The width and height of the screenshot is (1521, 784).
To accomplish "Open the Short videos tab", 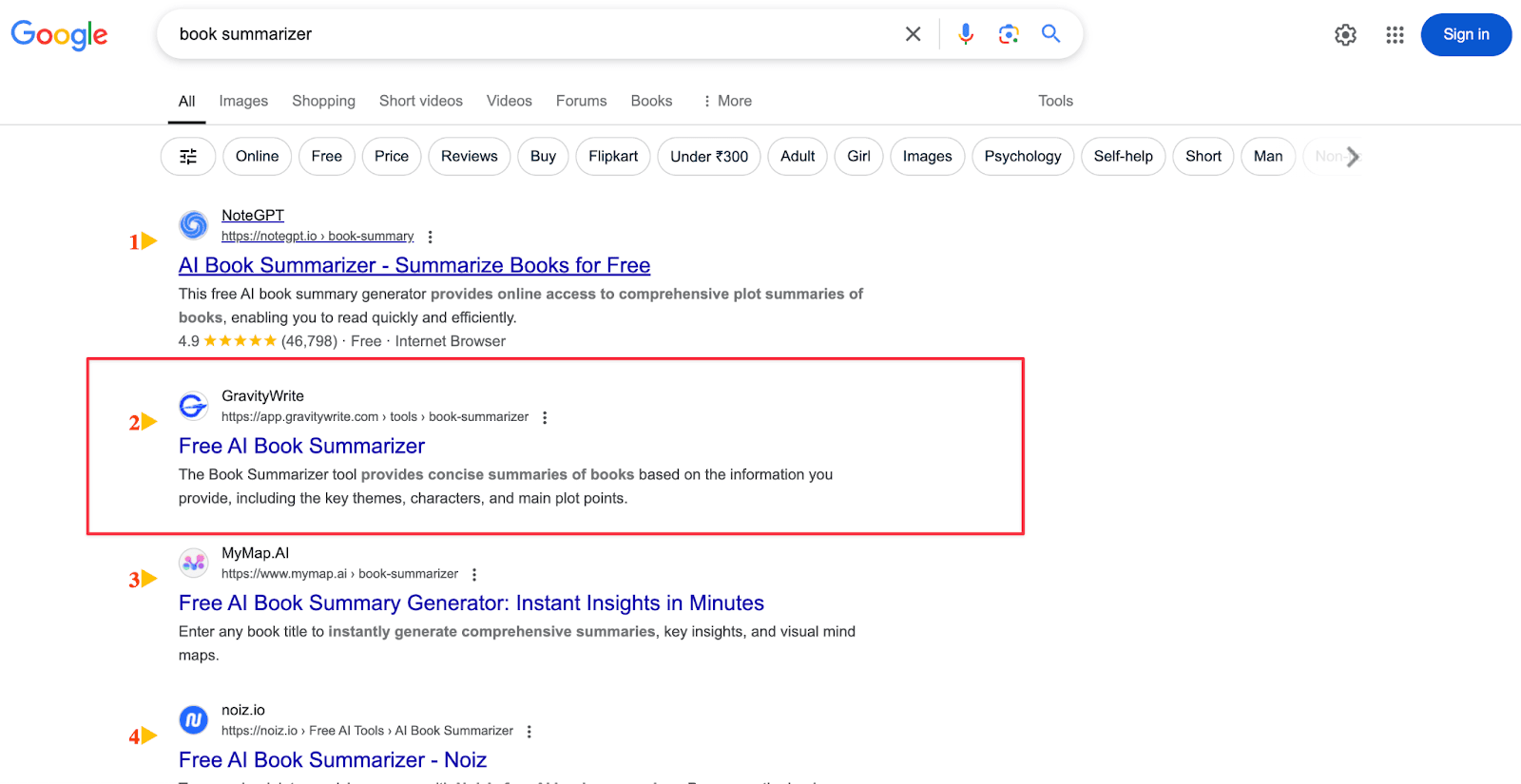I will click(x=421, y=101).
